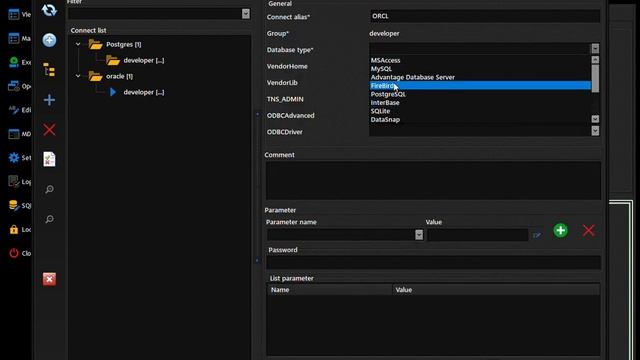Choose MSAccess from database list
The width and height of the screenshot is (640, 360).
pos(480,60)
